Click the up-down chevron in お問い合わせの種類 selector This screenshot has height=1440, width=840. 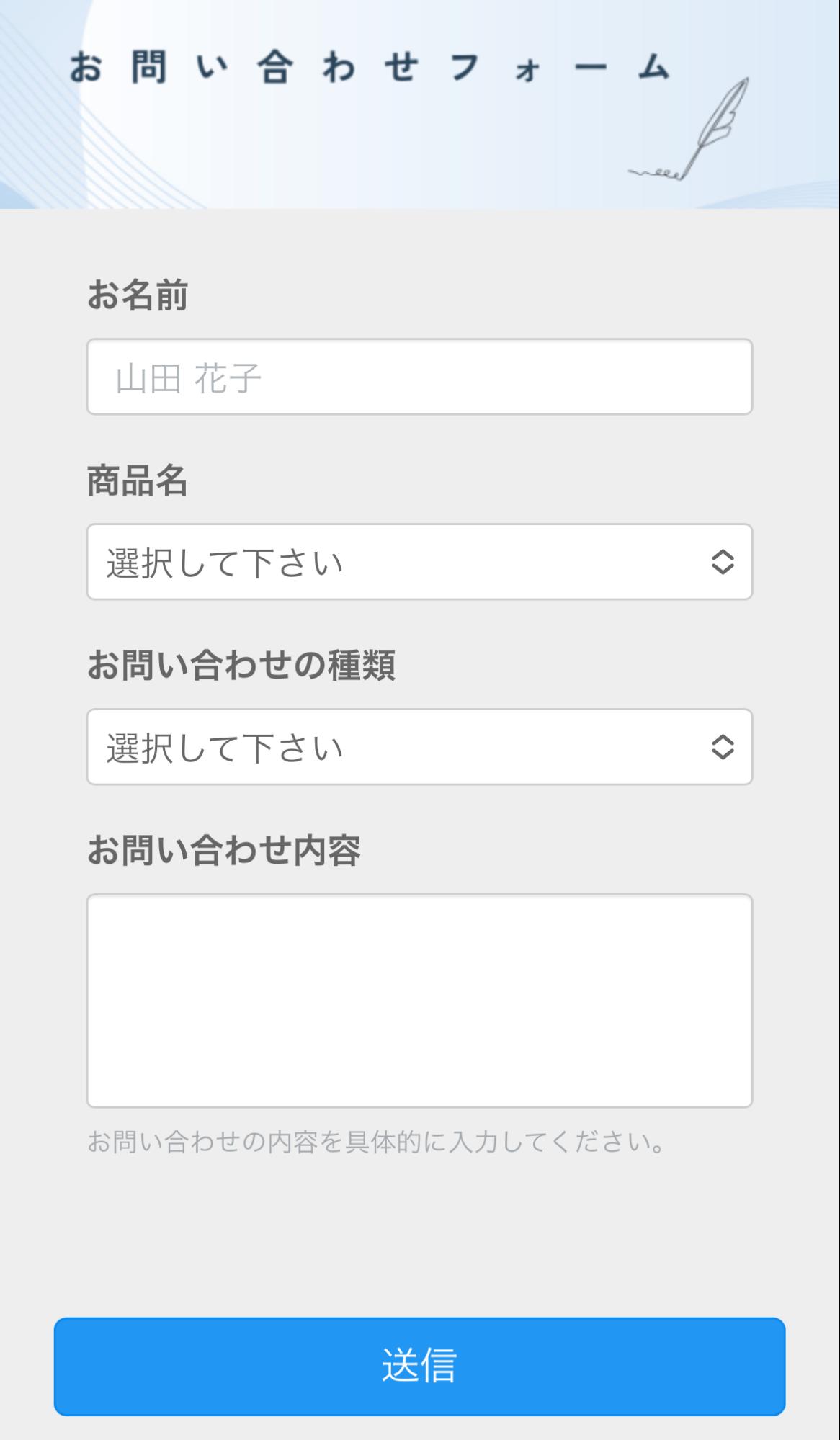coord(723,747)
